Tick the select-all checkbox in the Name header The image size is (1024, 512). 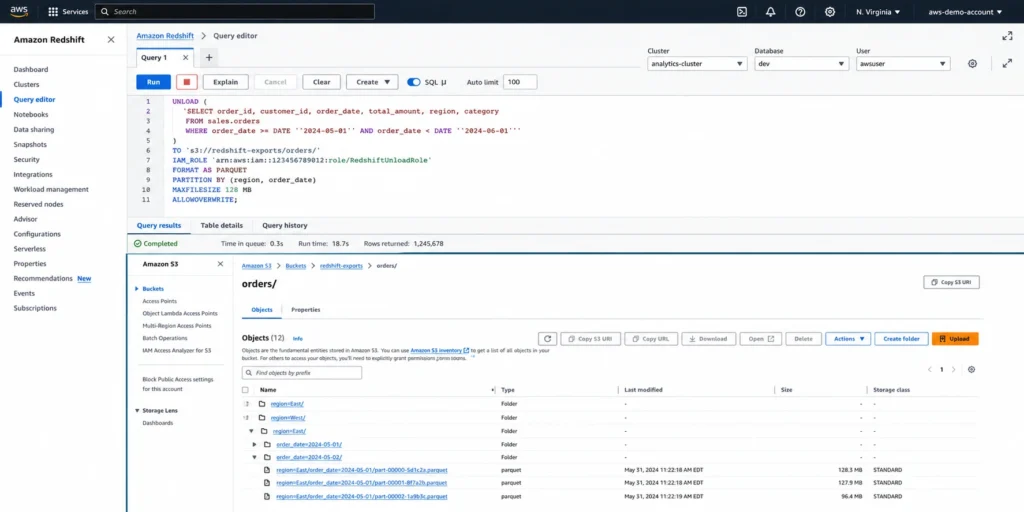[246, 390]
